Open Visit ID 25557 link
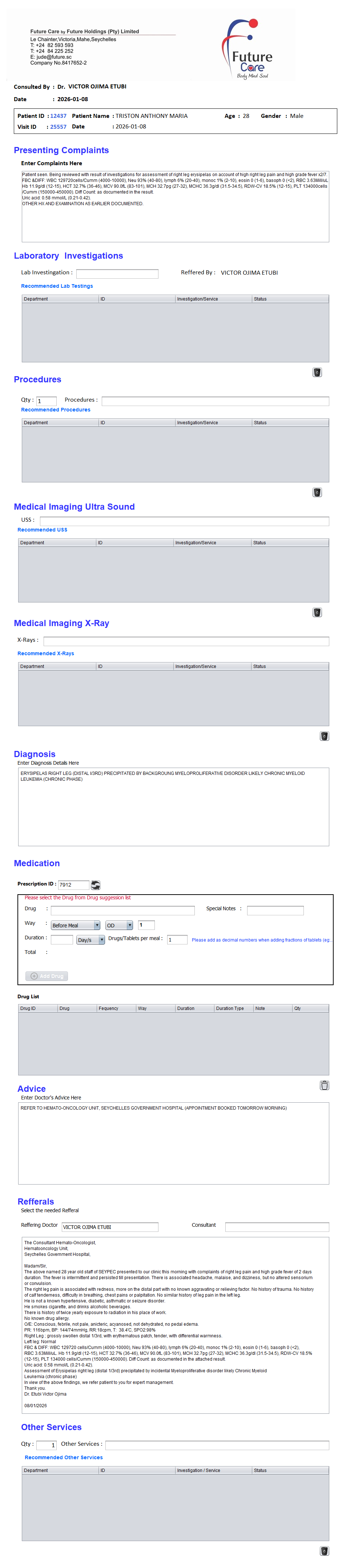 point(59,127)
